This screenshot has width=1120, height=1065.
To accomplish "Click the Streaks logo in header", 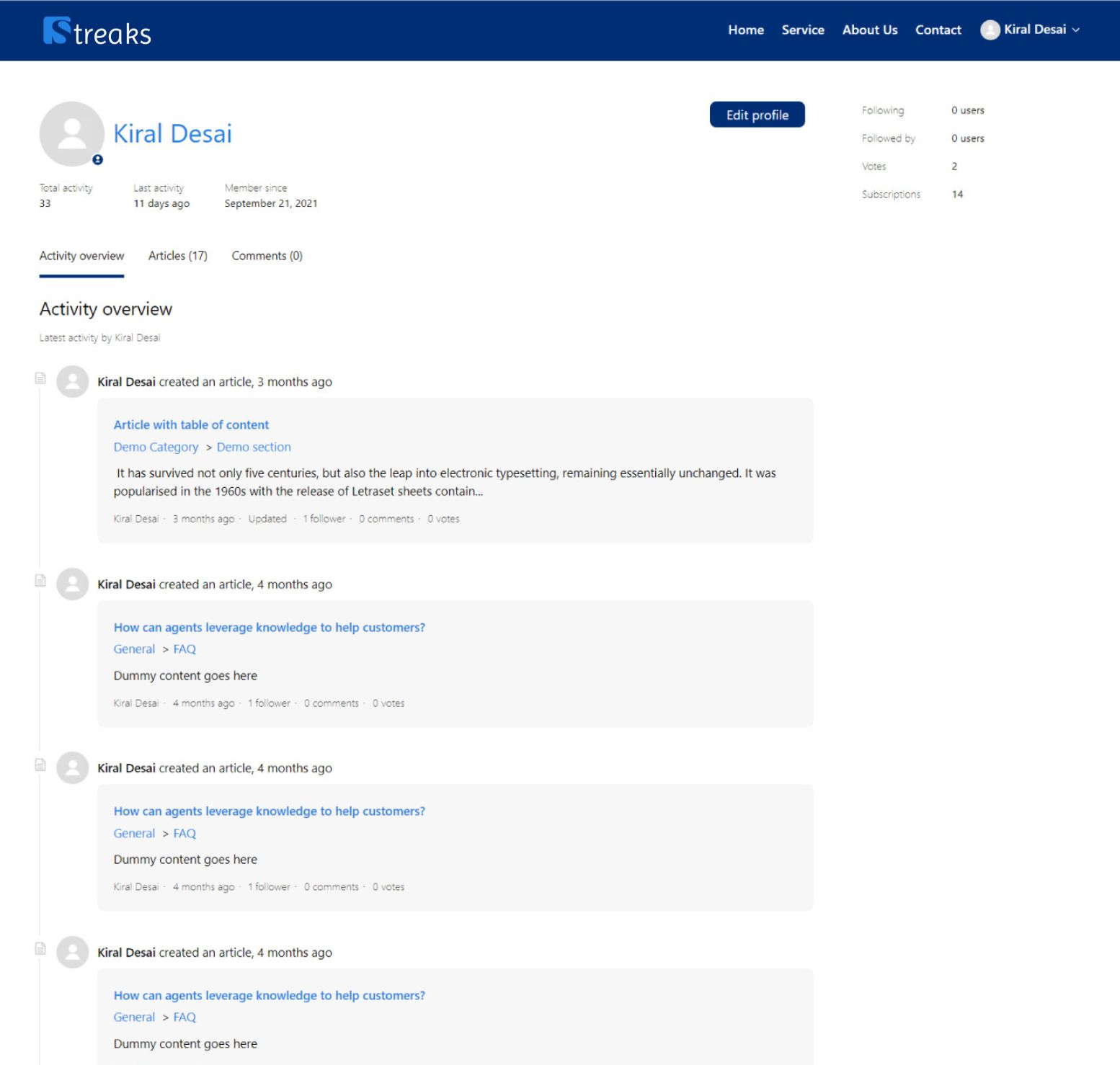I will pos(97,32).
